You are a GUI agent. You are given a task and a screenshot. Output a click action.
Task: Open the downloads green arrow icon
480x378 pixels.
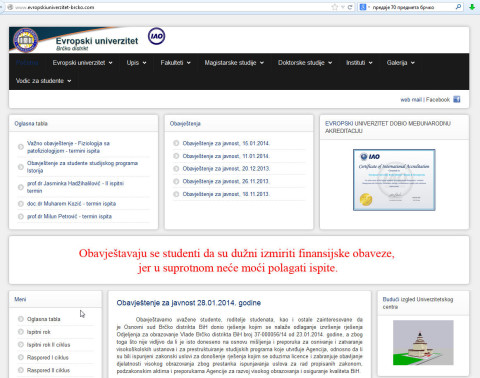point(472,7)
